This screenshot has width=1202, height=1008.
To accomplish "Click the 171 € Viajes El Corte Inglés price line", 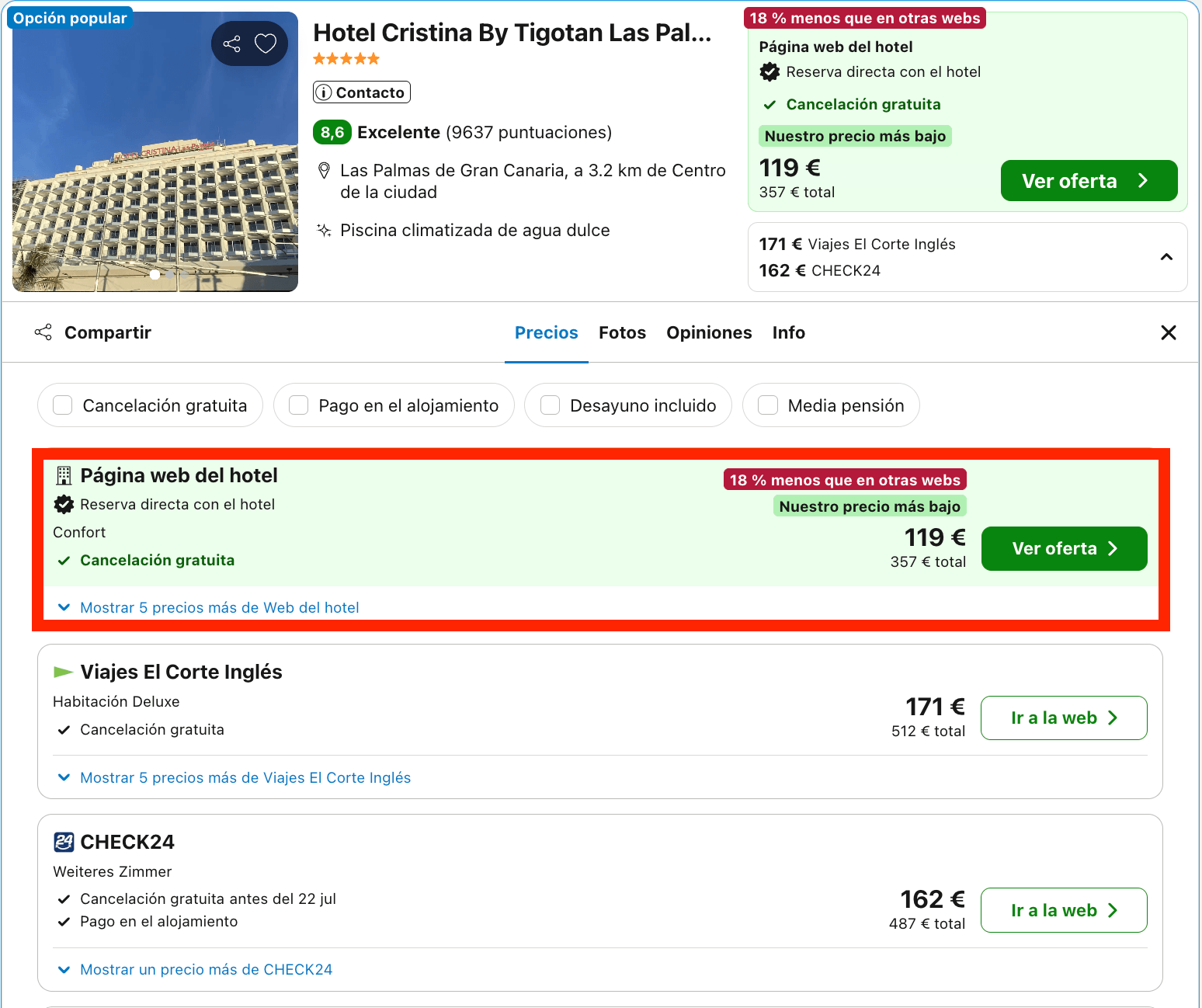I will (x=857, y=244).
